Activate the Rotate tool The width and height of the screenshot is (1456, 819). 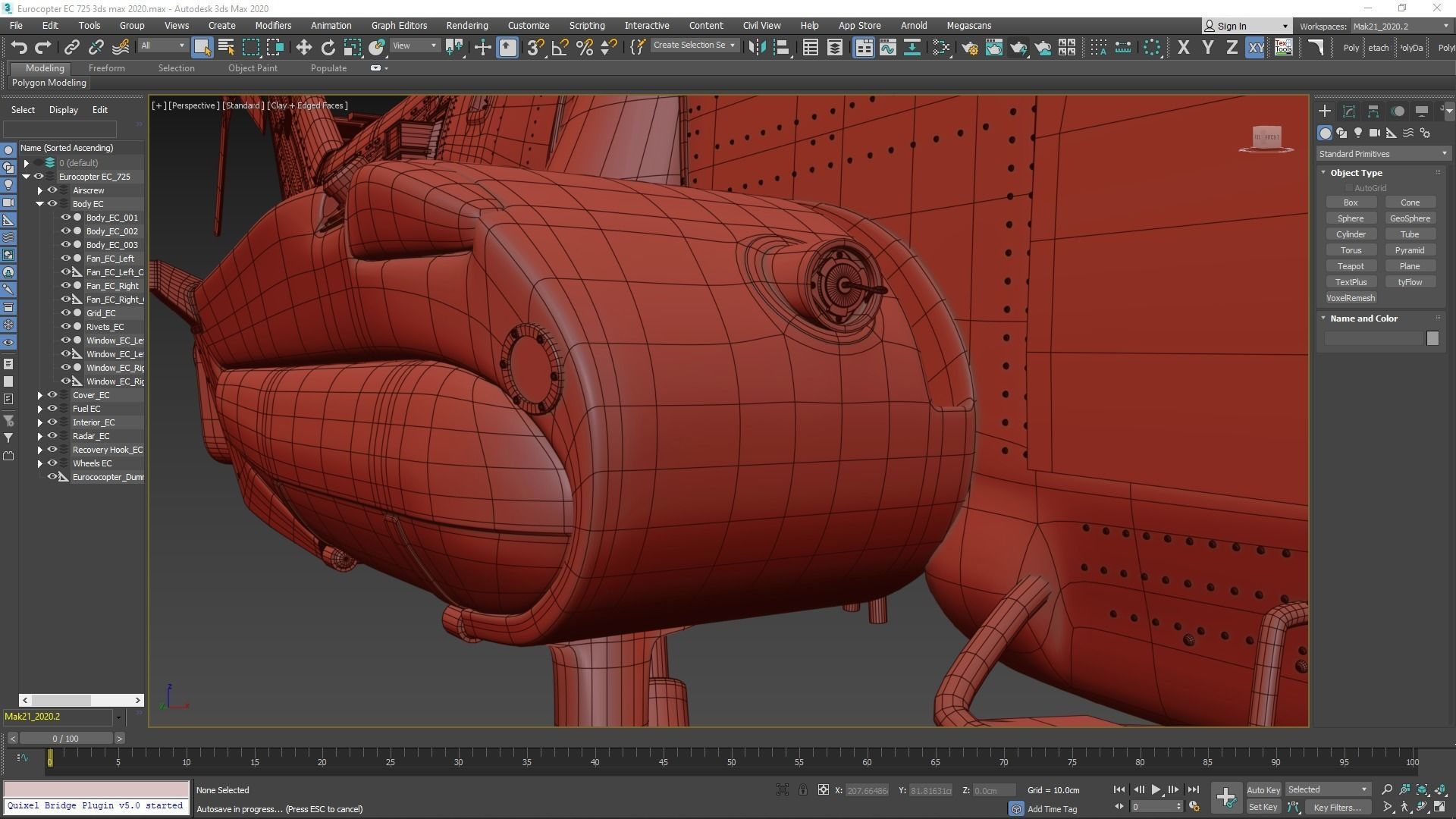click(328, 48)
